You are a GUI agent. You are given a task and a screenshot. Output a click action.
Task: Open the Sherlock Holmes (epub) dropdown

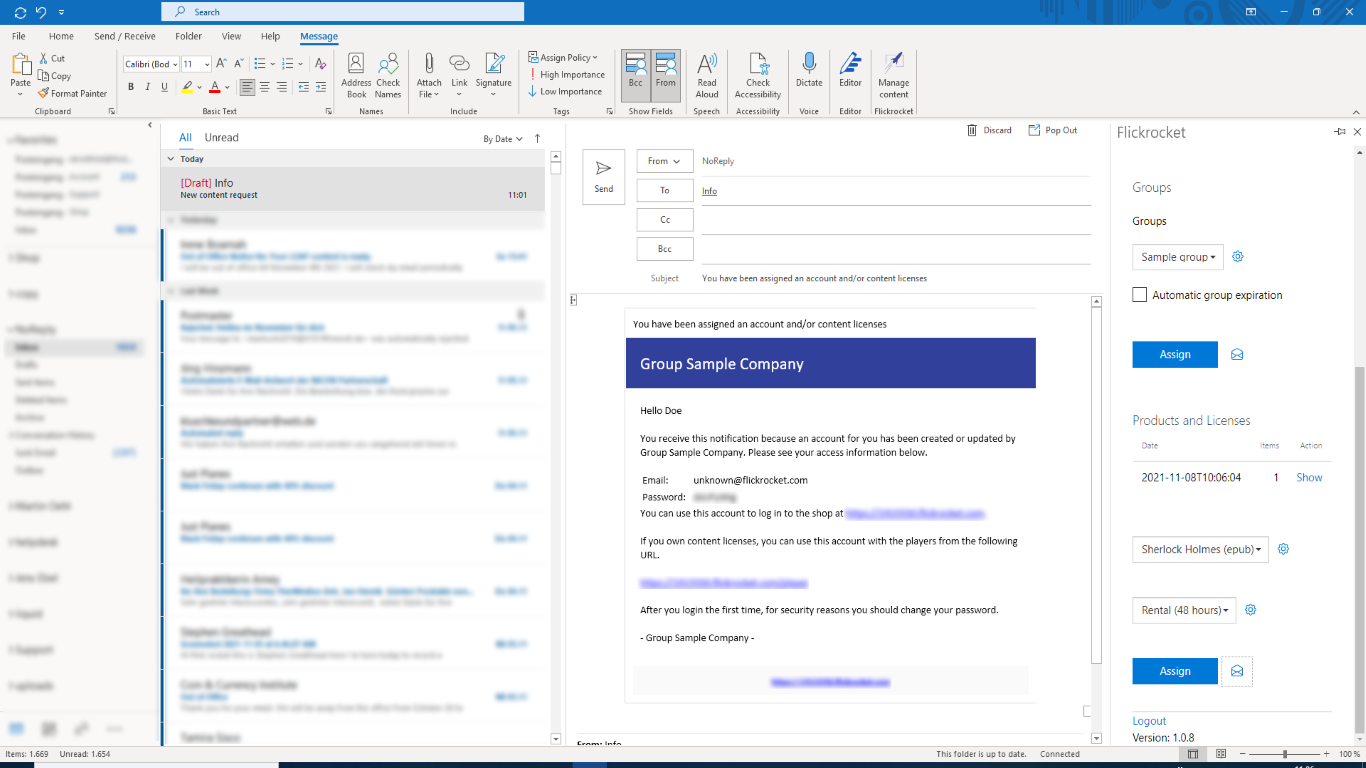(1200, 549)
